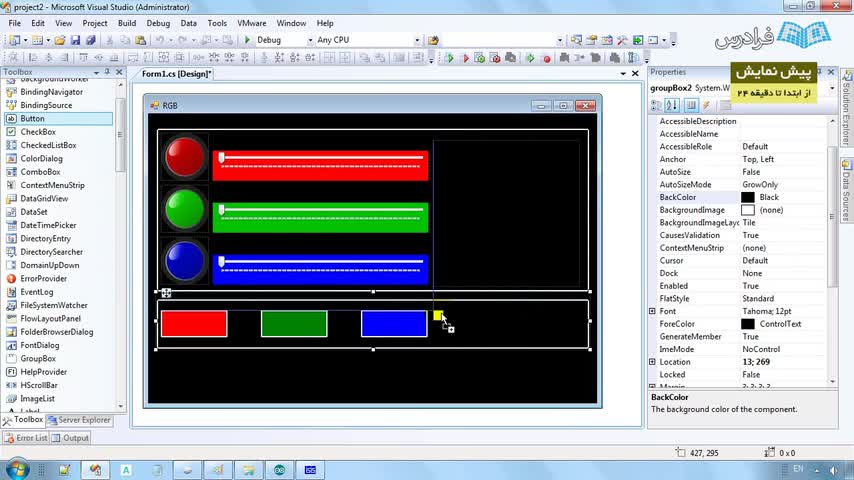
Task: Click the Bring to Front icon
Action: pos(364,57)
